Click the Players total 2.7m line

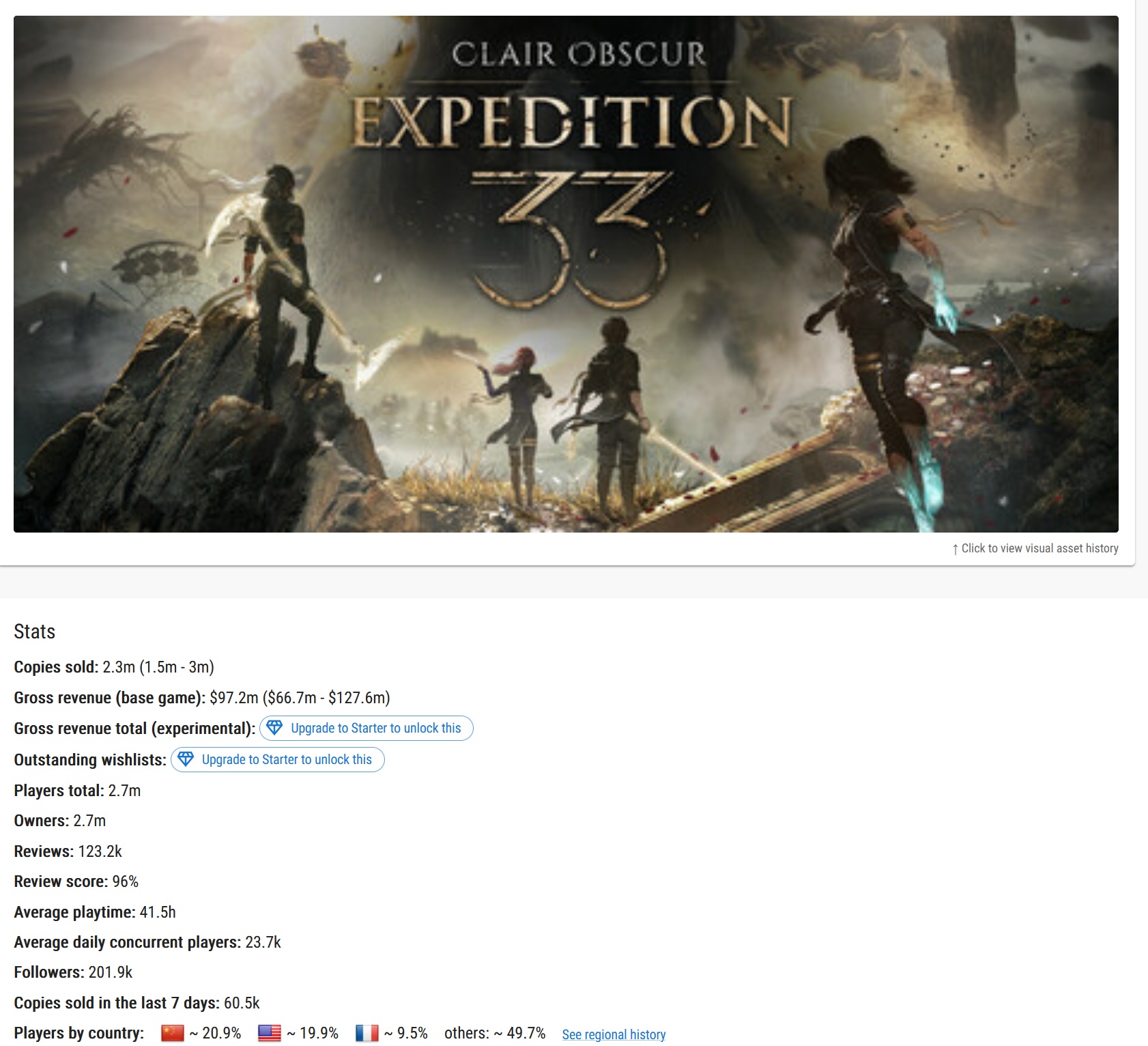[x=77, y=791]
